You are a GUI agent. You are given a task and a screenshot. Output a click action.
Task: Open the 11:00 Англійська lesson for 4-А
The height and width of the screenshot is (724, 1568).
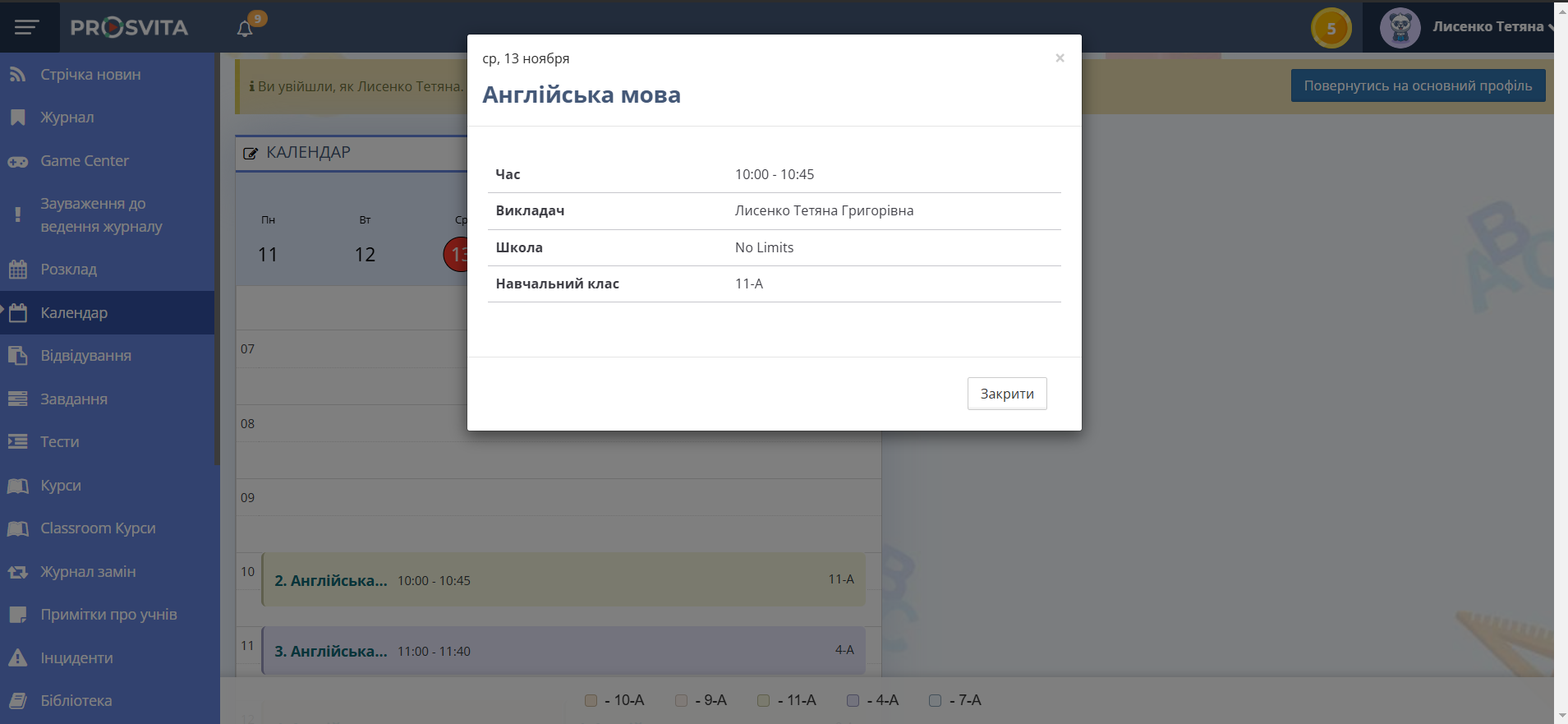pyautogui.click(x=563, y=651)
